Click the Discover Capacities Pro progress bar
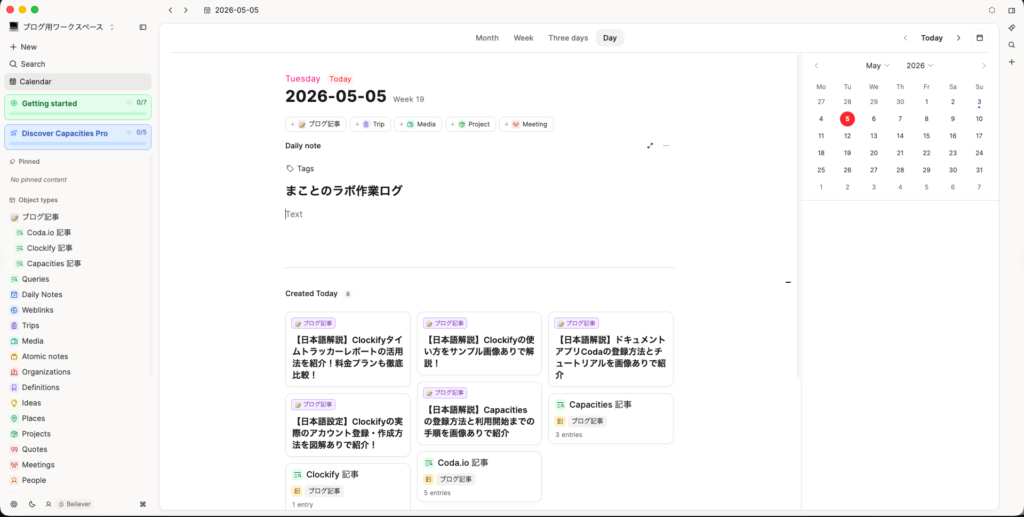Screen dimensions: 1024x517 pos(78,144)
